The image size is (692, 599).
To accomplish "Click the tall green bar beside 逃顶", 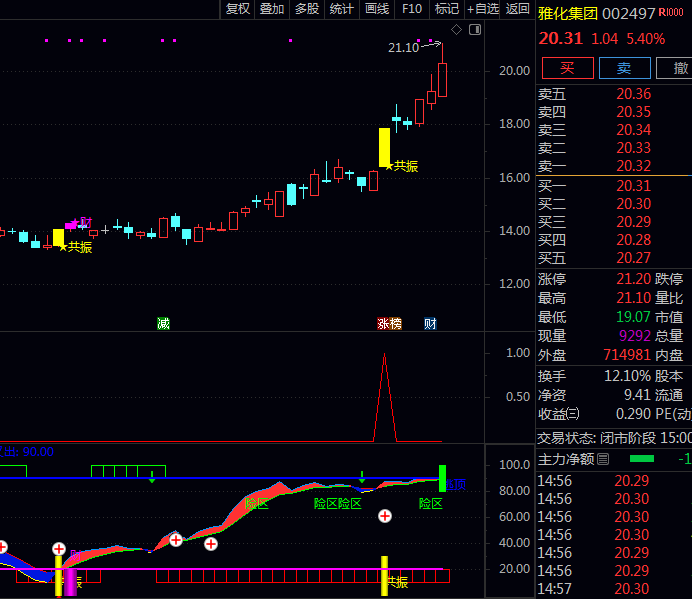I will tap(442, 478).
